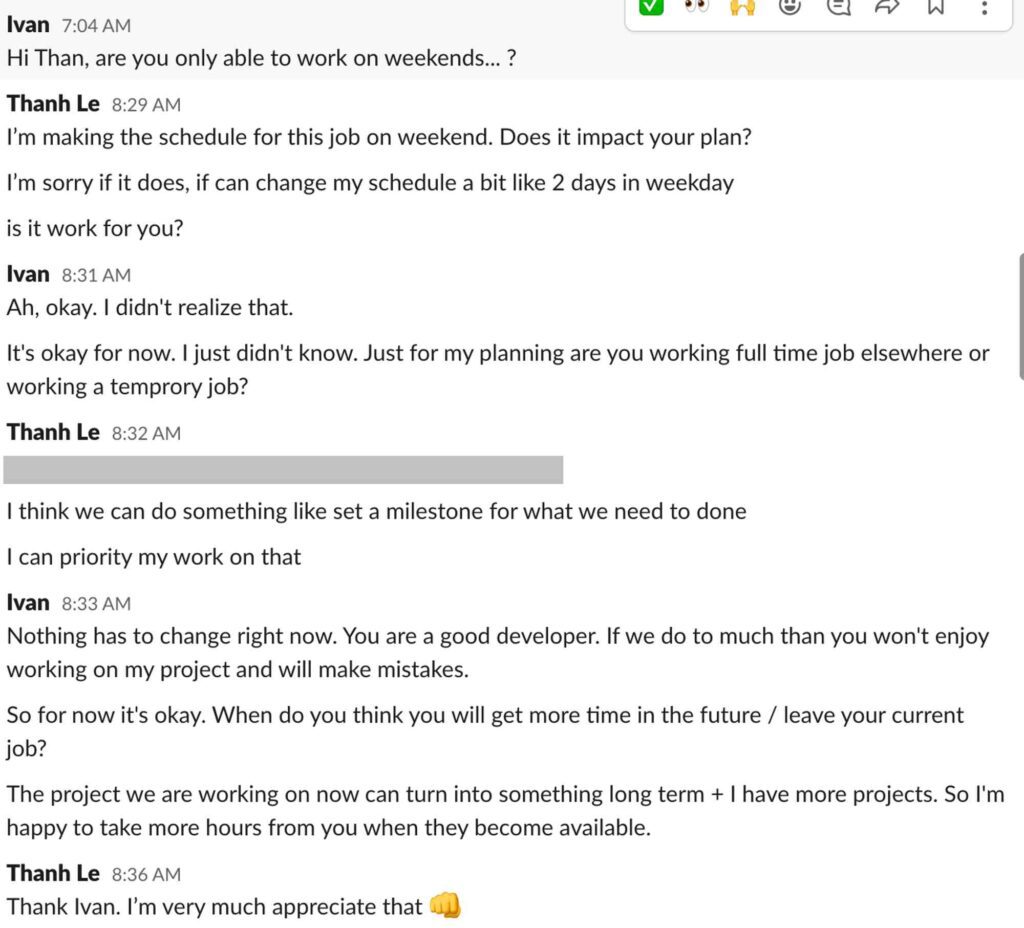Reply in thread via speech bubble icon
This screenshot has width=1024, height=928.
[x=838, y=10]
